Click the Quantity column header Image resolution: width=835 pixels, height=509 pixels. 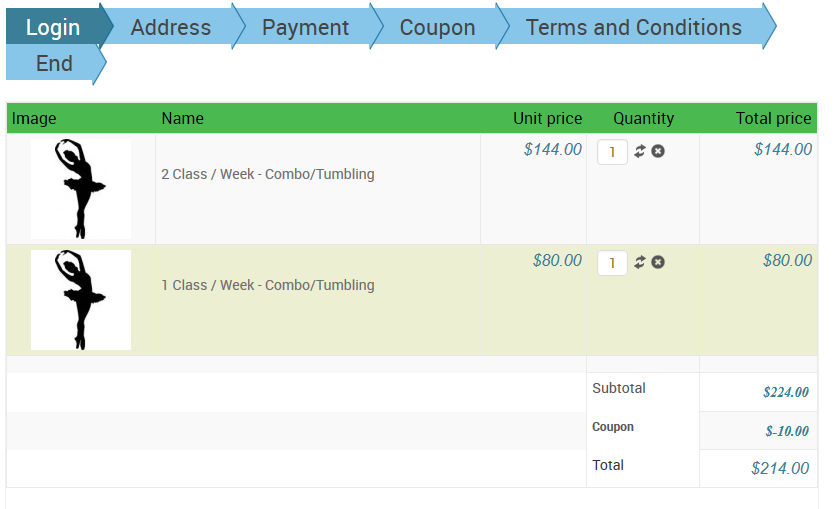[644, 118]
